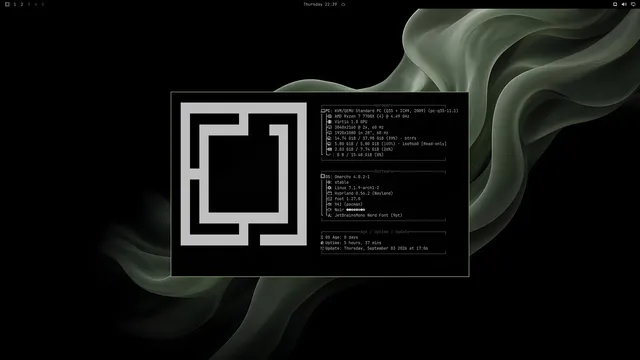Switch to workspace 3
640x360 pixels.
[29, 4]
